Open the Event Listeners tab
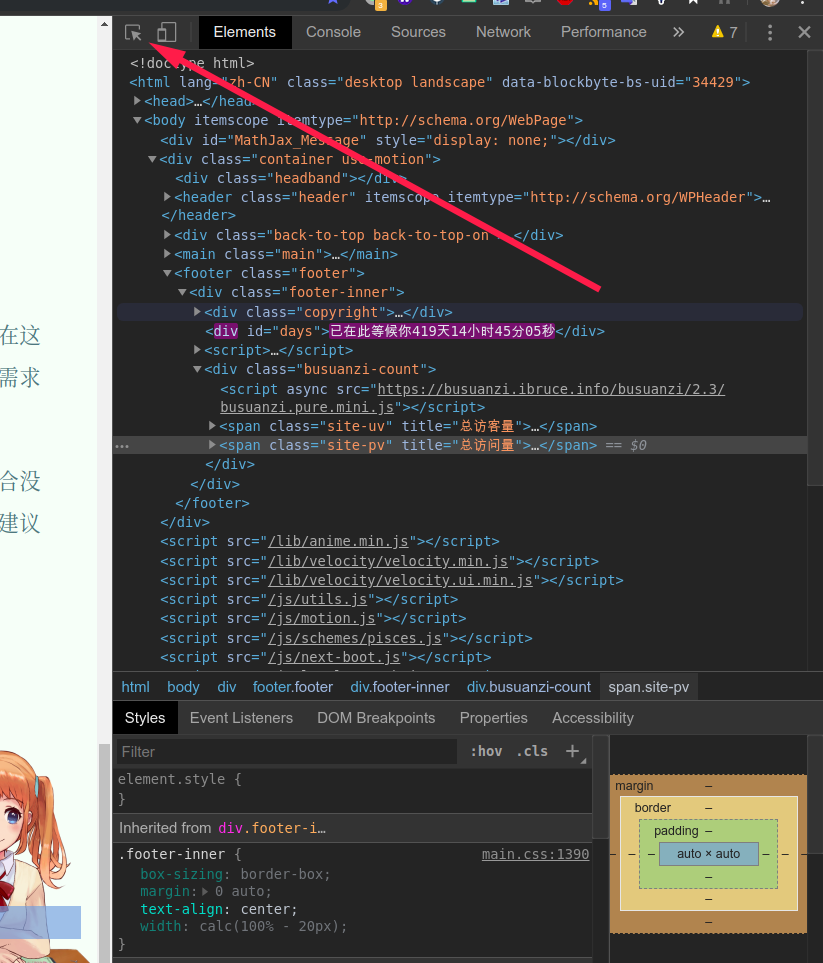Screen dimensions: 823x963 tap(241, 718)
